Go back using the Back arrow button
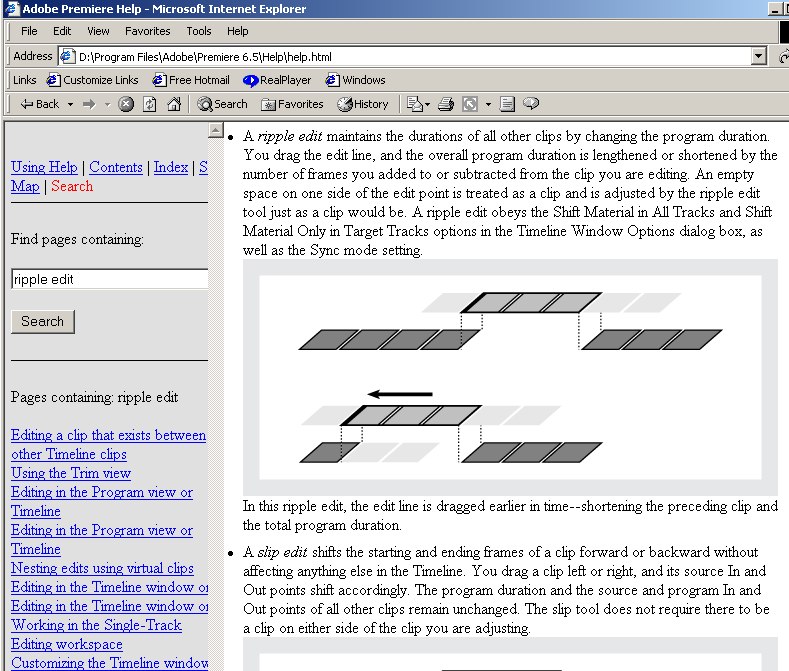789x671 pixels. [39, 104]
